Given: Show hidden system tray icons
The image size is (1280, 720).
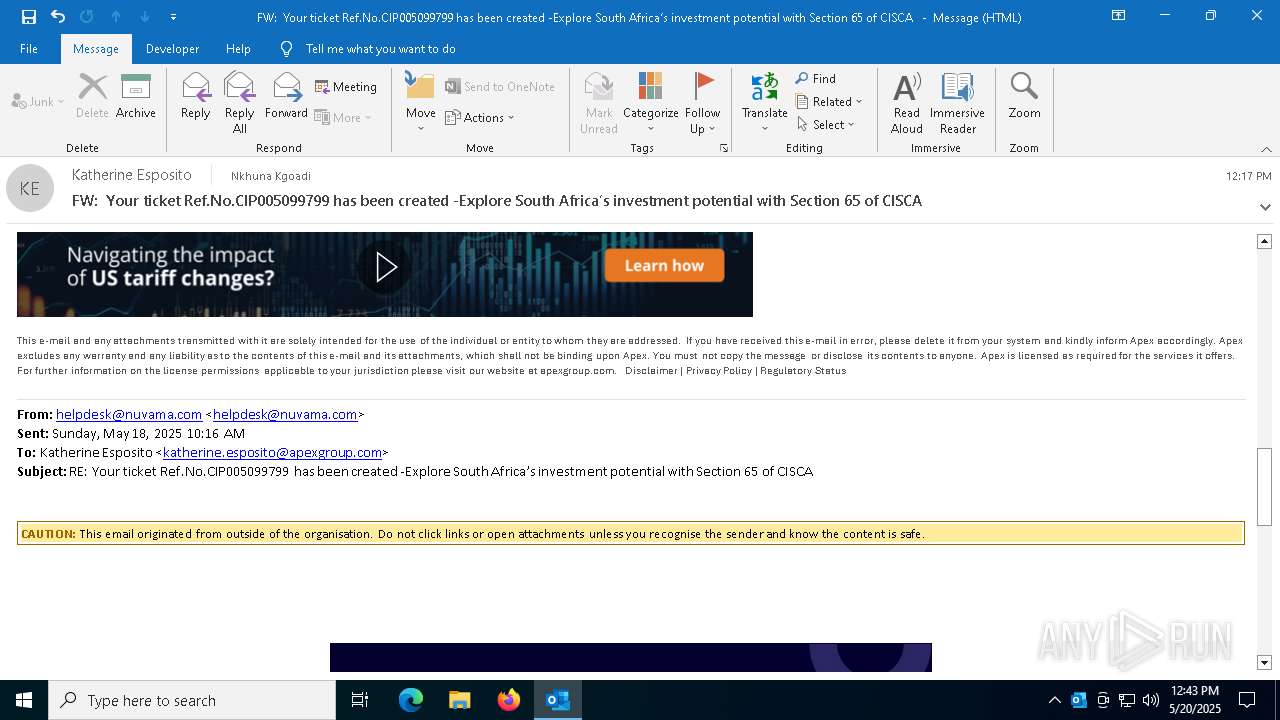Looking at the screenshot, I should point(1054,700).
